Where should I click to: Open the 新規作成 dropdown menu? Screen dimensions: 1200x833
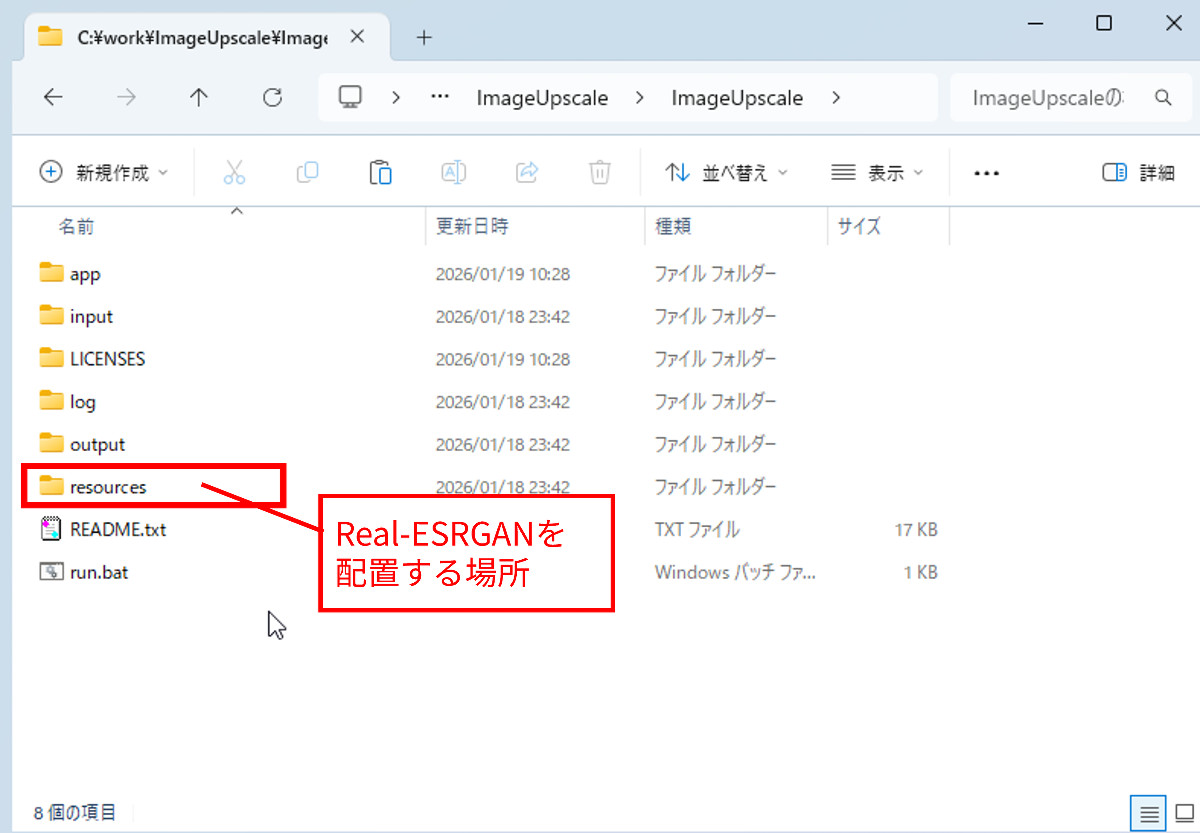click(104, 173)
